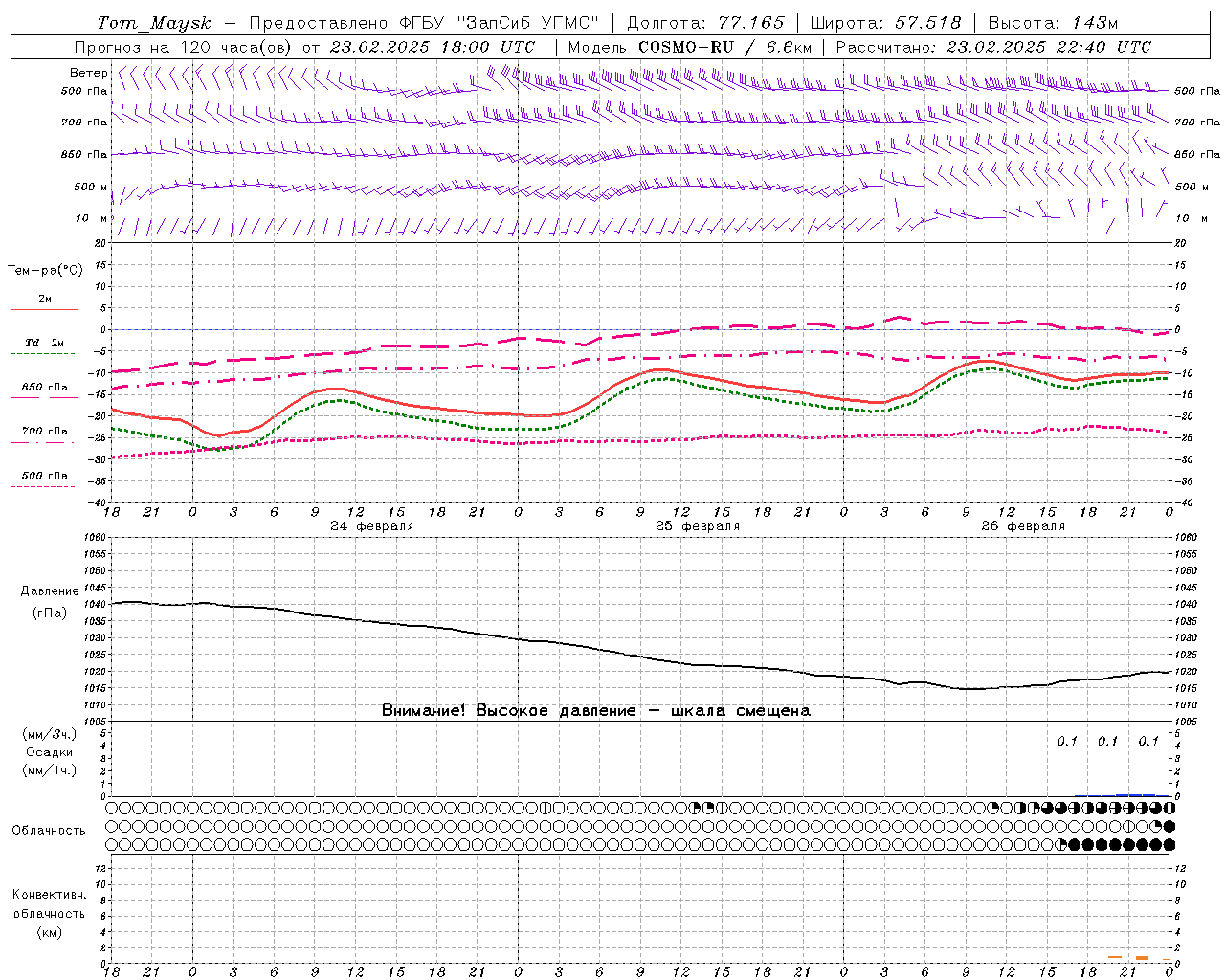Click the Внимание! Высокое давление warning text
Viewport: 1225px width, 980px height.
tap(596, 711)
